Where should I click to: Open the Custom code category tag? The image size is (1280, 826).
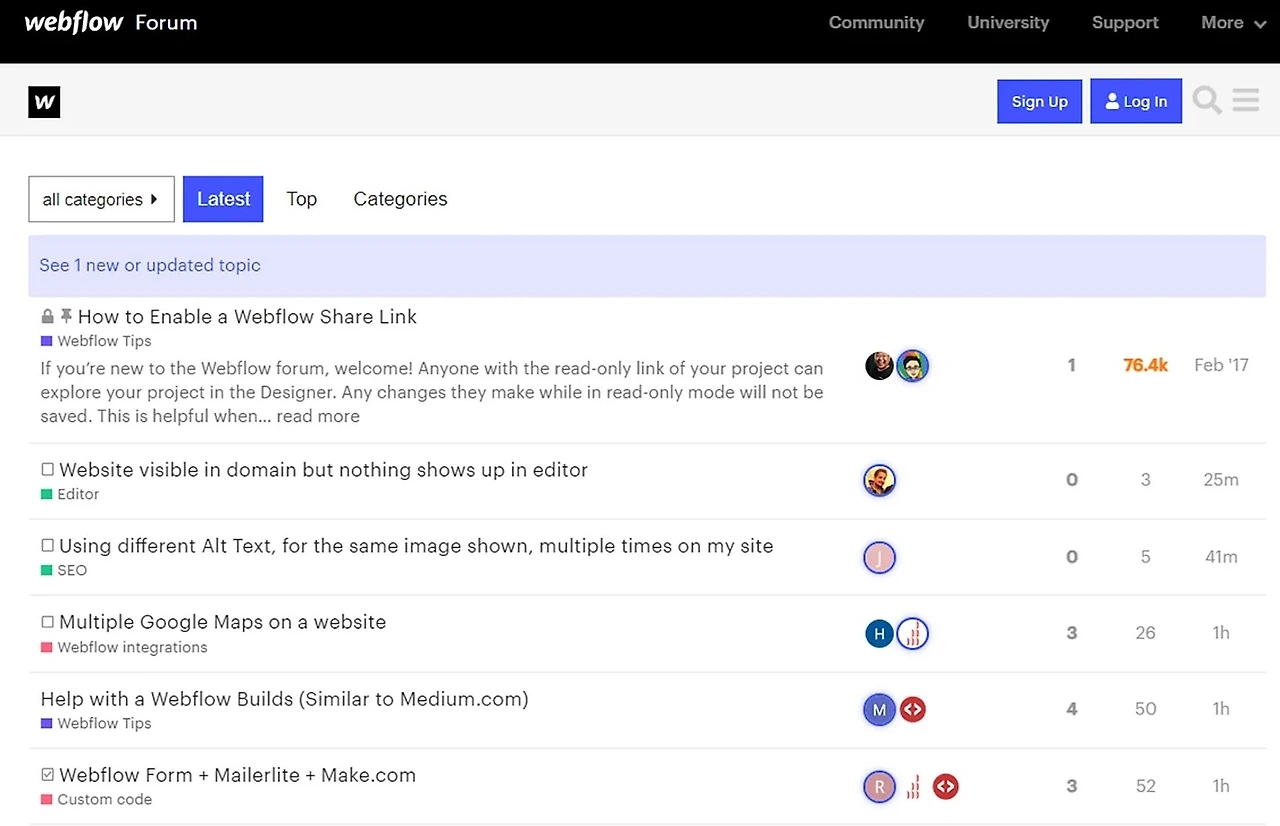coord(96,800)
